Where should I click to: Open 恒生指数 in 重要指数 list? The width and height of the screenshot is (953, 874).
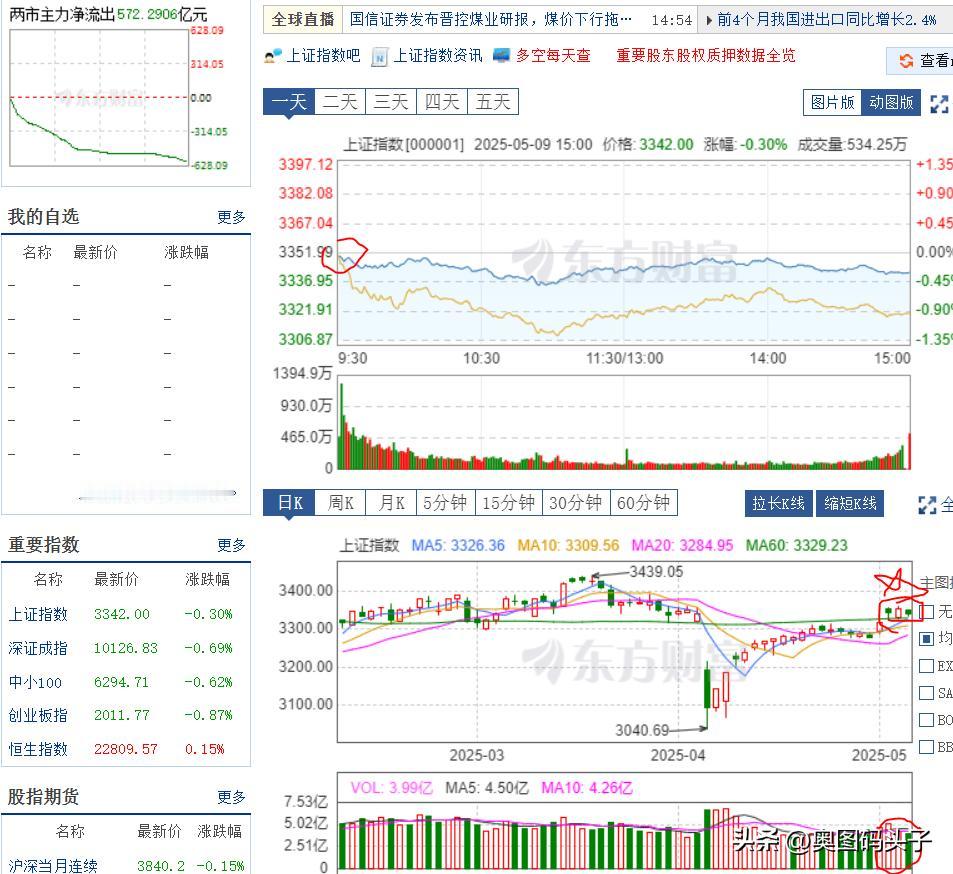click(x=38, y=749)
